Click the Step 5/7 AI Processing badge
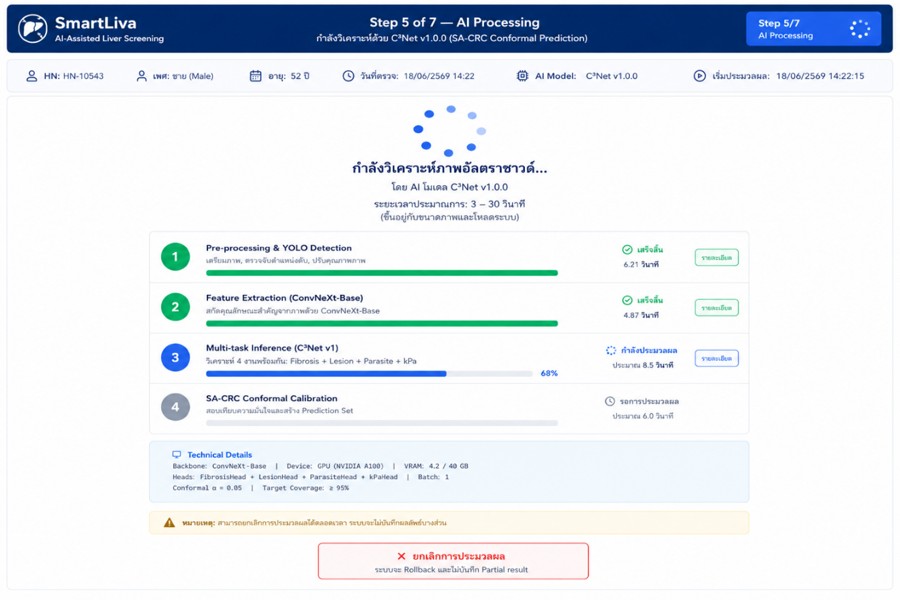 [x=813, y=29]
